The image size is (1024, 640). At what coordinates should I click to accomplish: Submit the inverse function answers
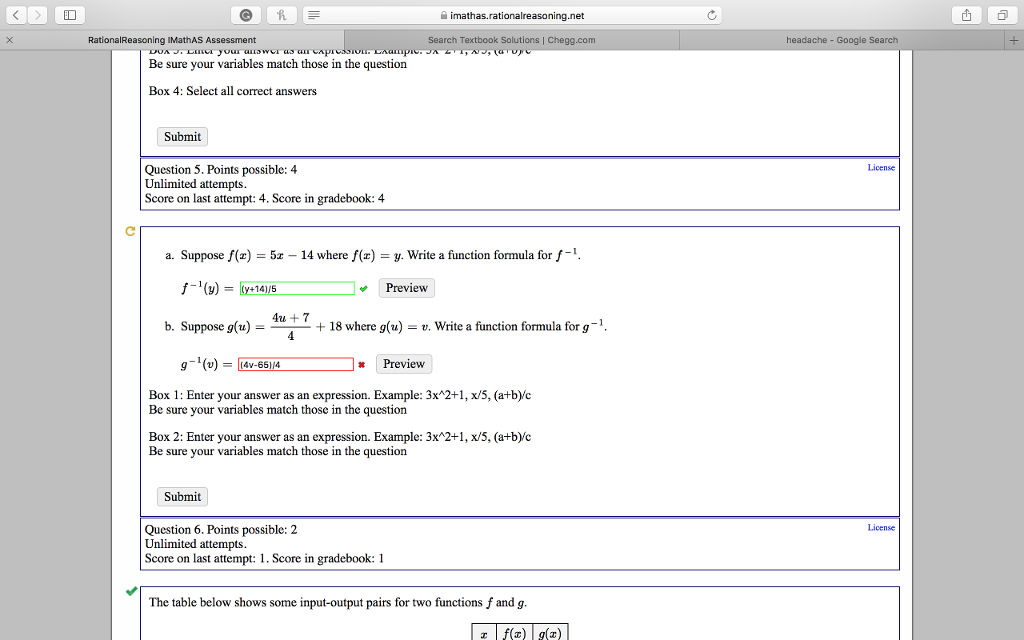tap(181, 496)
